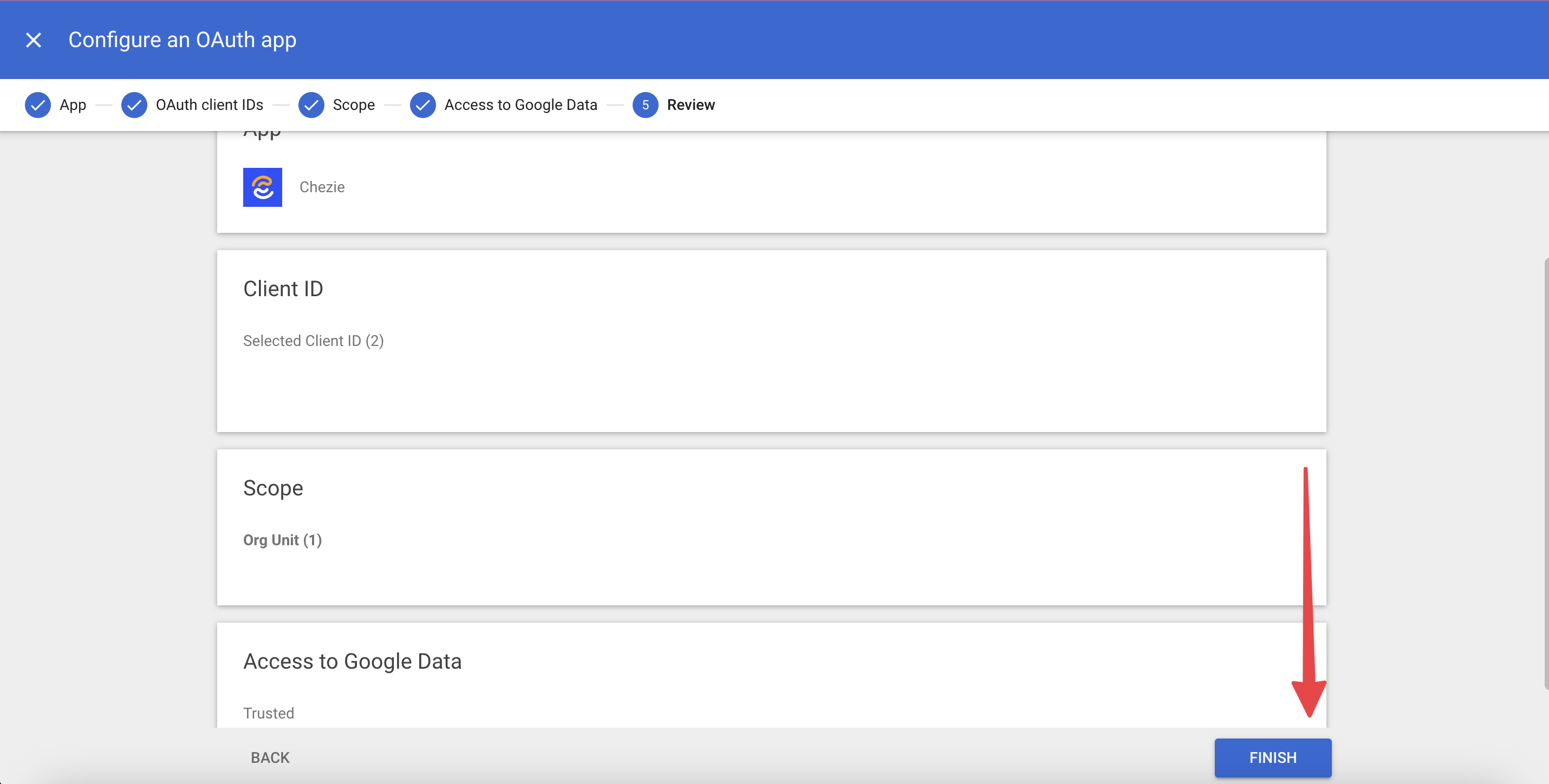The height and width of the screenshot is (784, 1549).
Task: Go to the App step label
Action: point(73,104)
